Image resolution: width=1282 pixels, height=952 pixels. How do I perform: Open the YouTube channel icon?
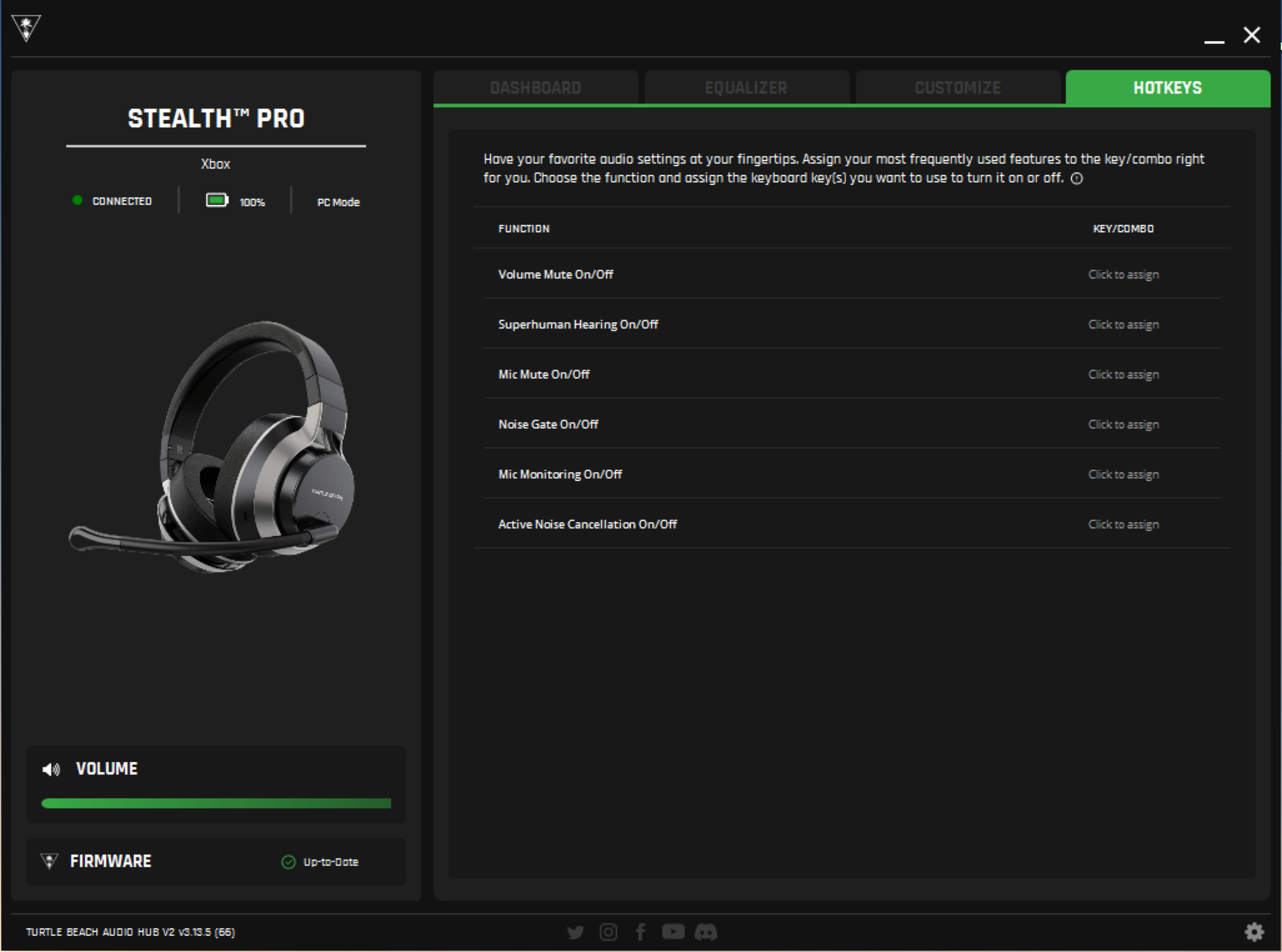tap(673, 931)
